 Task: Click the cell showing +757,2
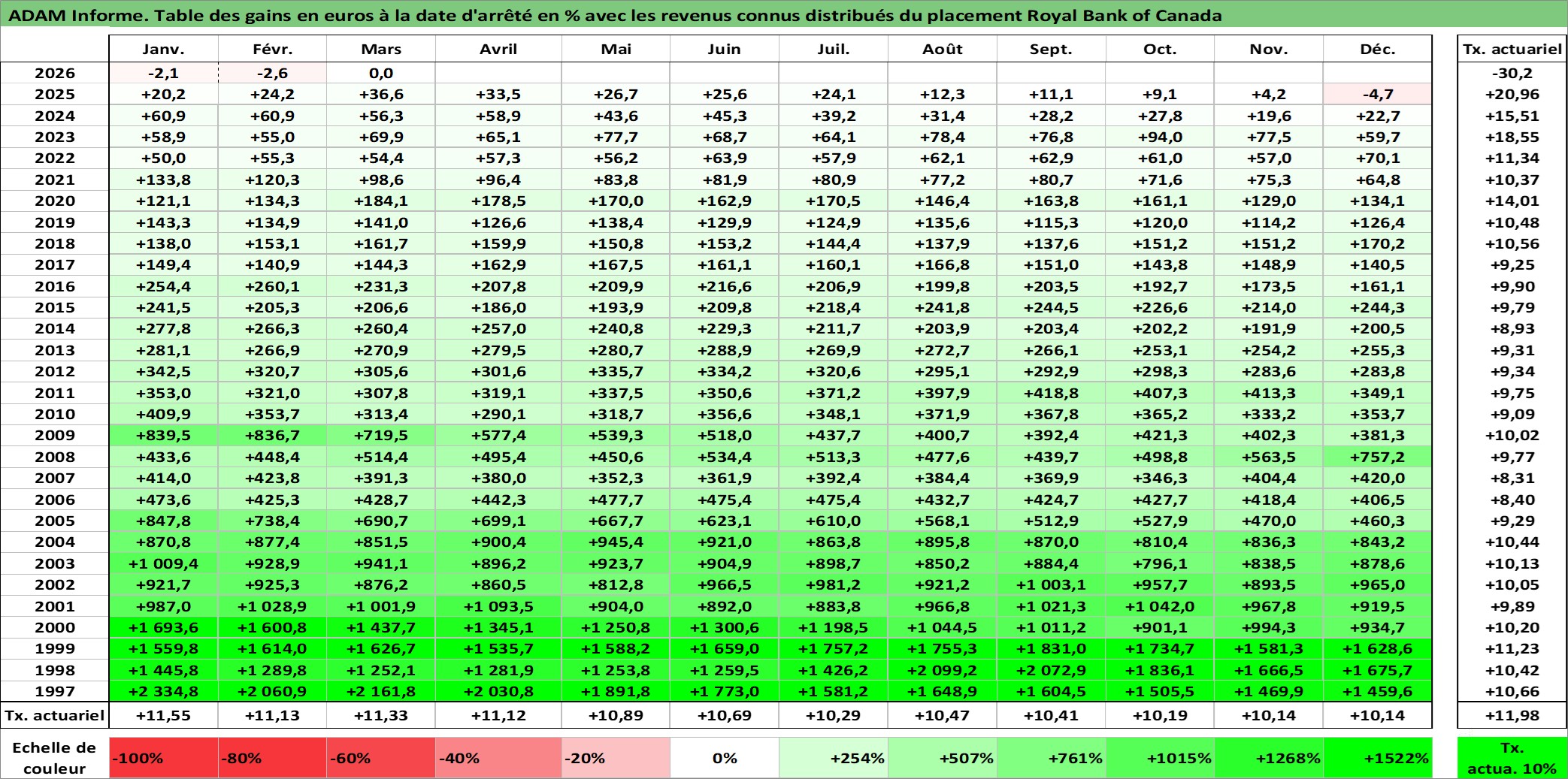coord(1378,457)
